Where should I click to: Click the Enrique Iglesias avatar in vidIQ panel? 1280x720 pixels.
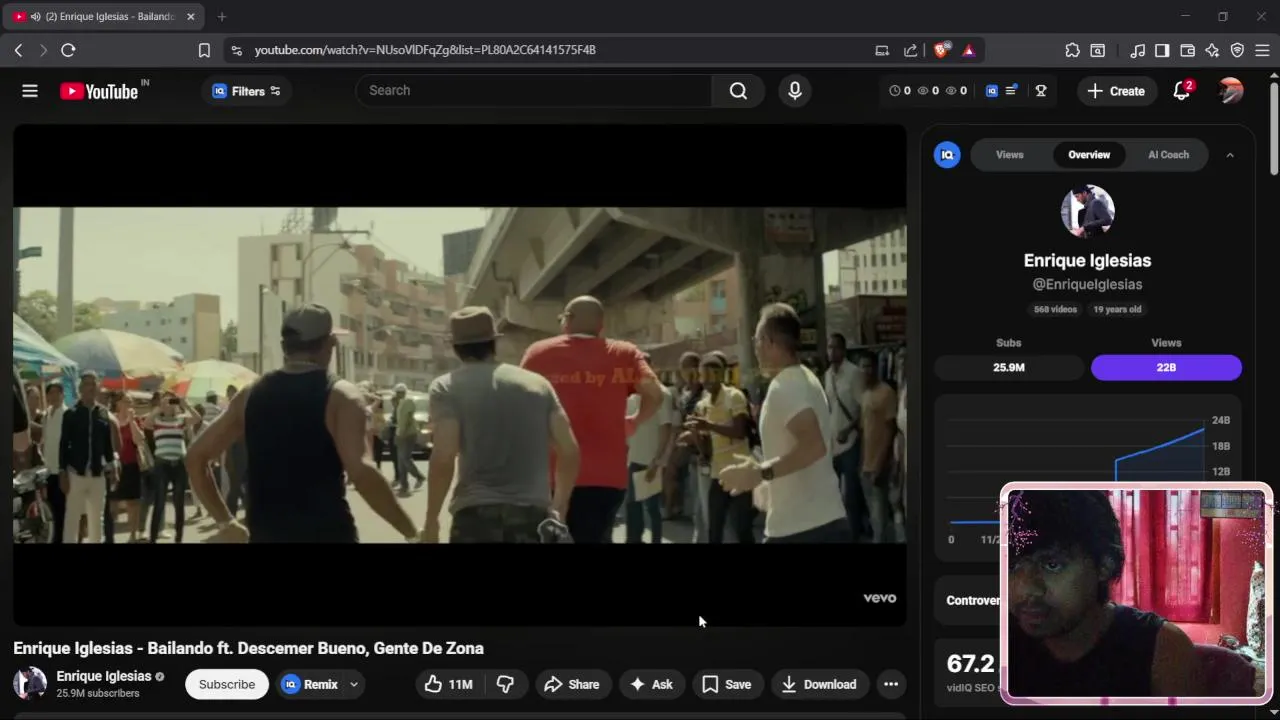click(x=1087, y=211)
